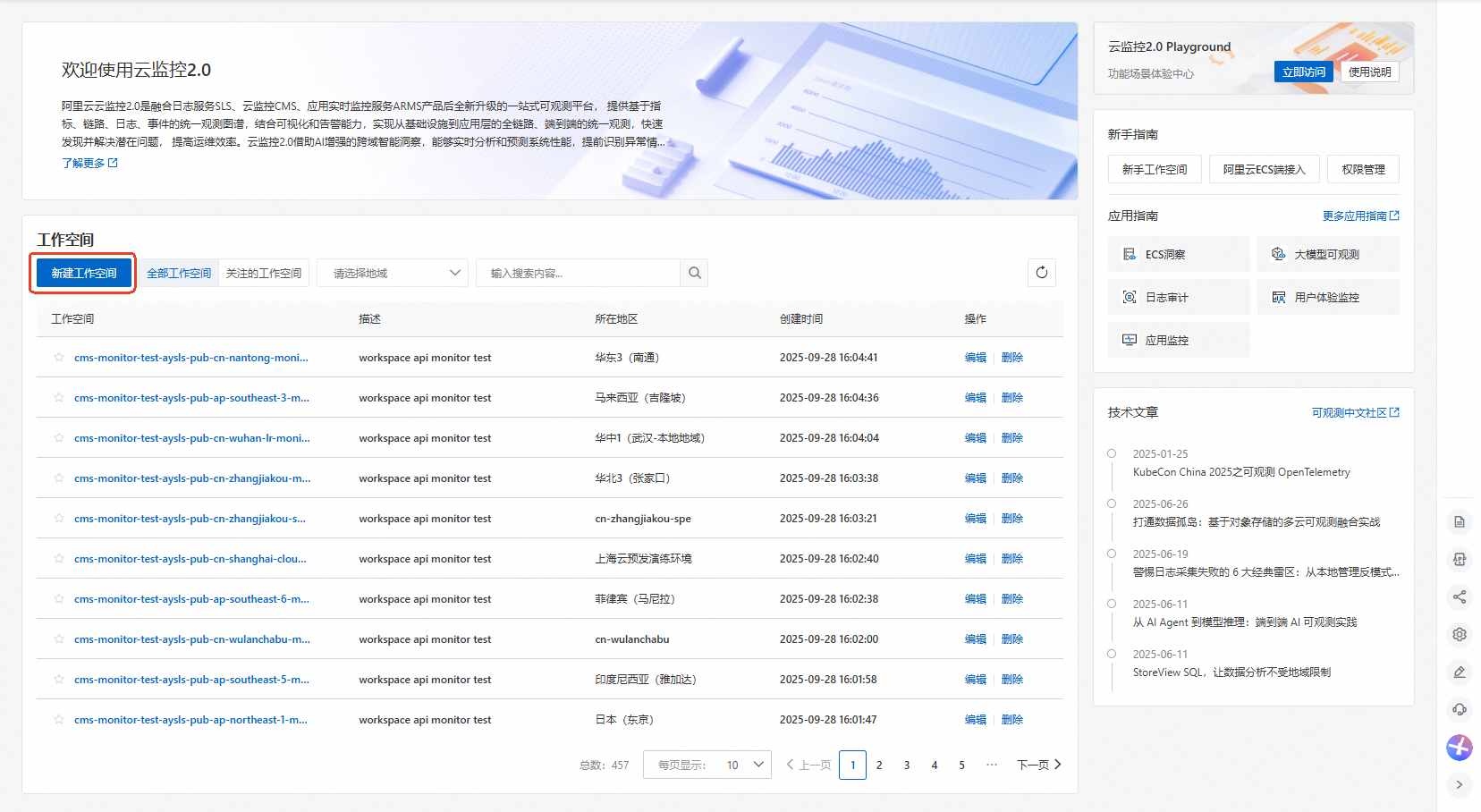This screenshot has width=1481, height=812.
Task: Open cms-monitor-test-aysls-pub-cn-wuhan-lr workspace link
Action: pos(192,438)
